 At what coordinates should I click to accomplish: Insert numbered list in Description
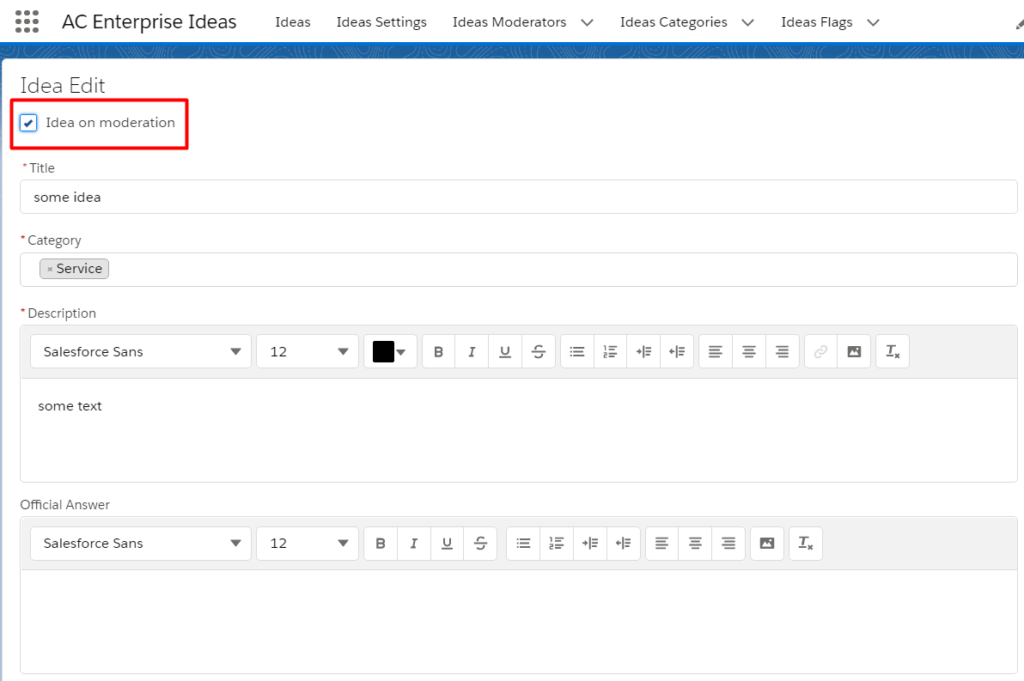tap(610, 351)
